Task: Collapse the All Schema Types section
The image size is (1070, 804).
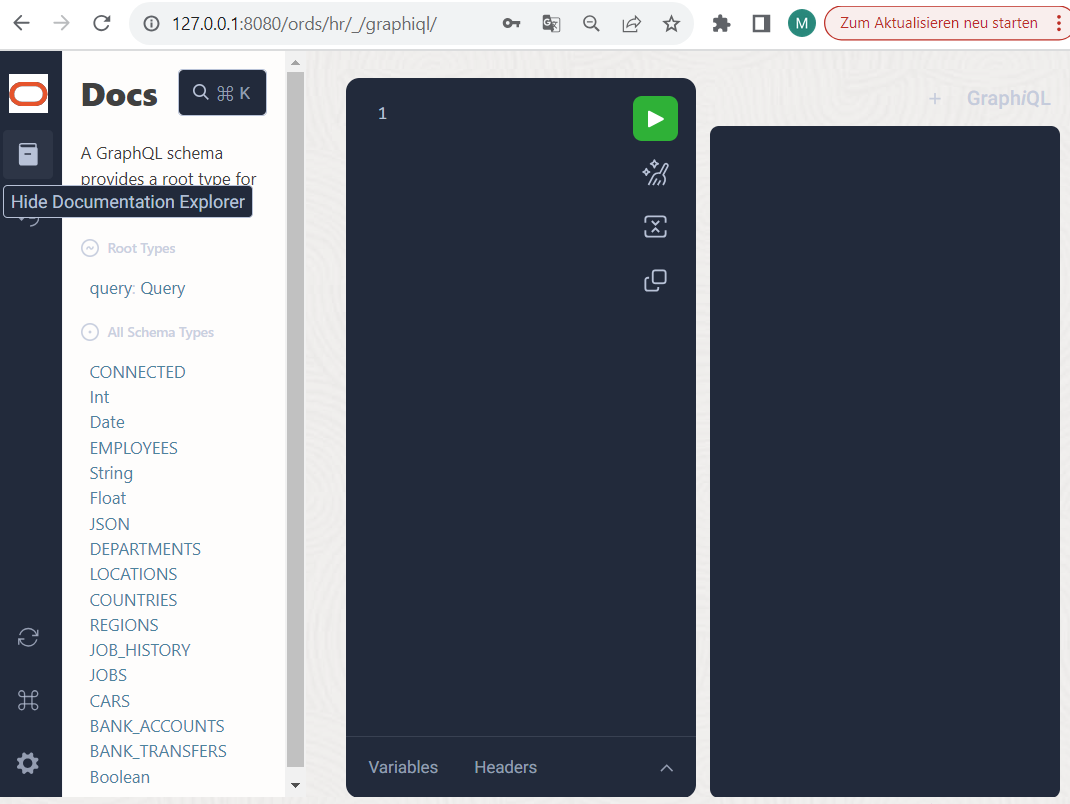Action: (x=89, y=331)
